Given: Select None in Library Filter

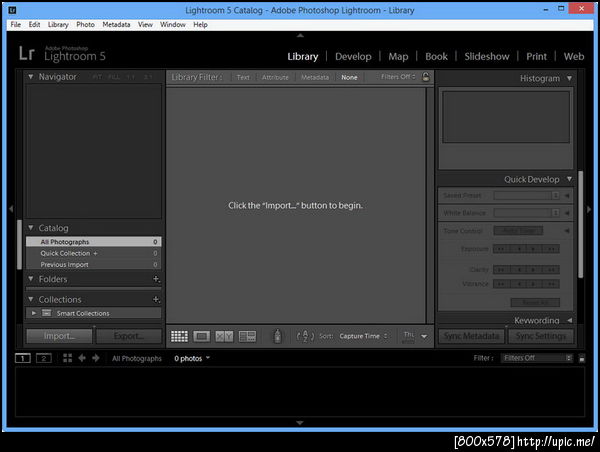Looking at the screenshot, I should tap(349, 77).
